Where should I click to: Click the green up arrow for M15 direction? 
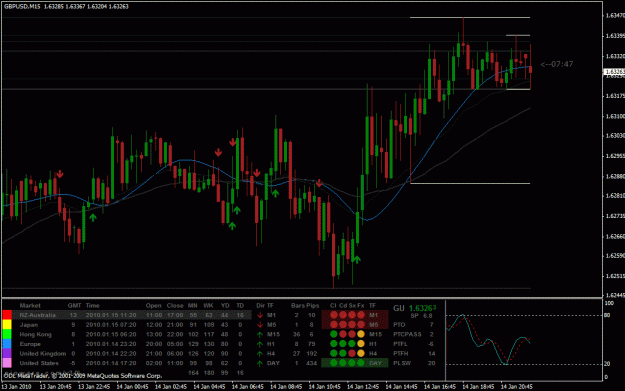pos(260,334)
